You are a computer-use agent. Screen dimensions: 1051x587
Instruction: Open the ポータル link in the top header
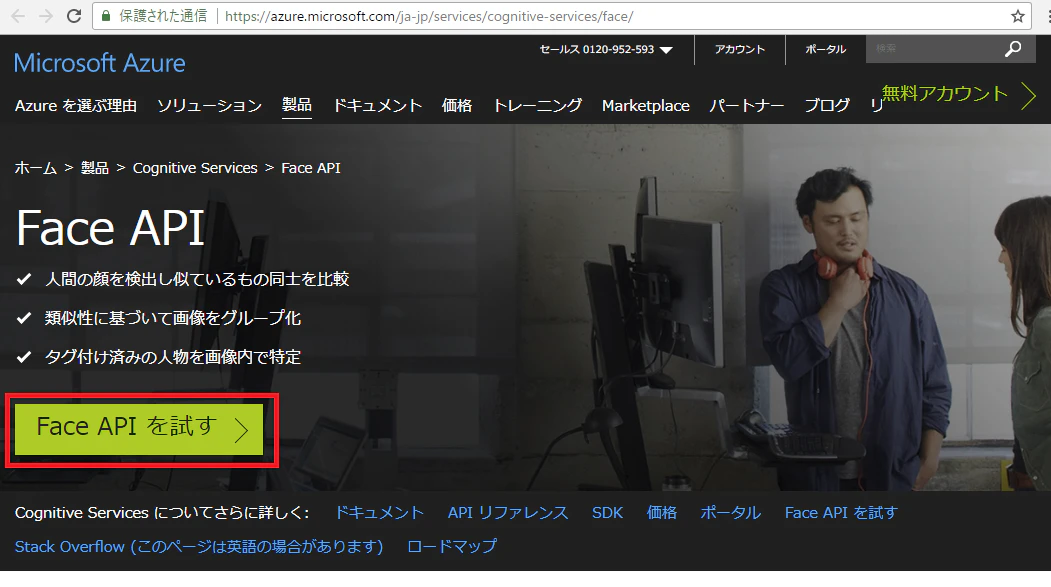(825, 50)
